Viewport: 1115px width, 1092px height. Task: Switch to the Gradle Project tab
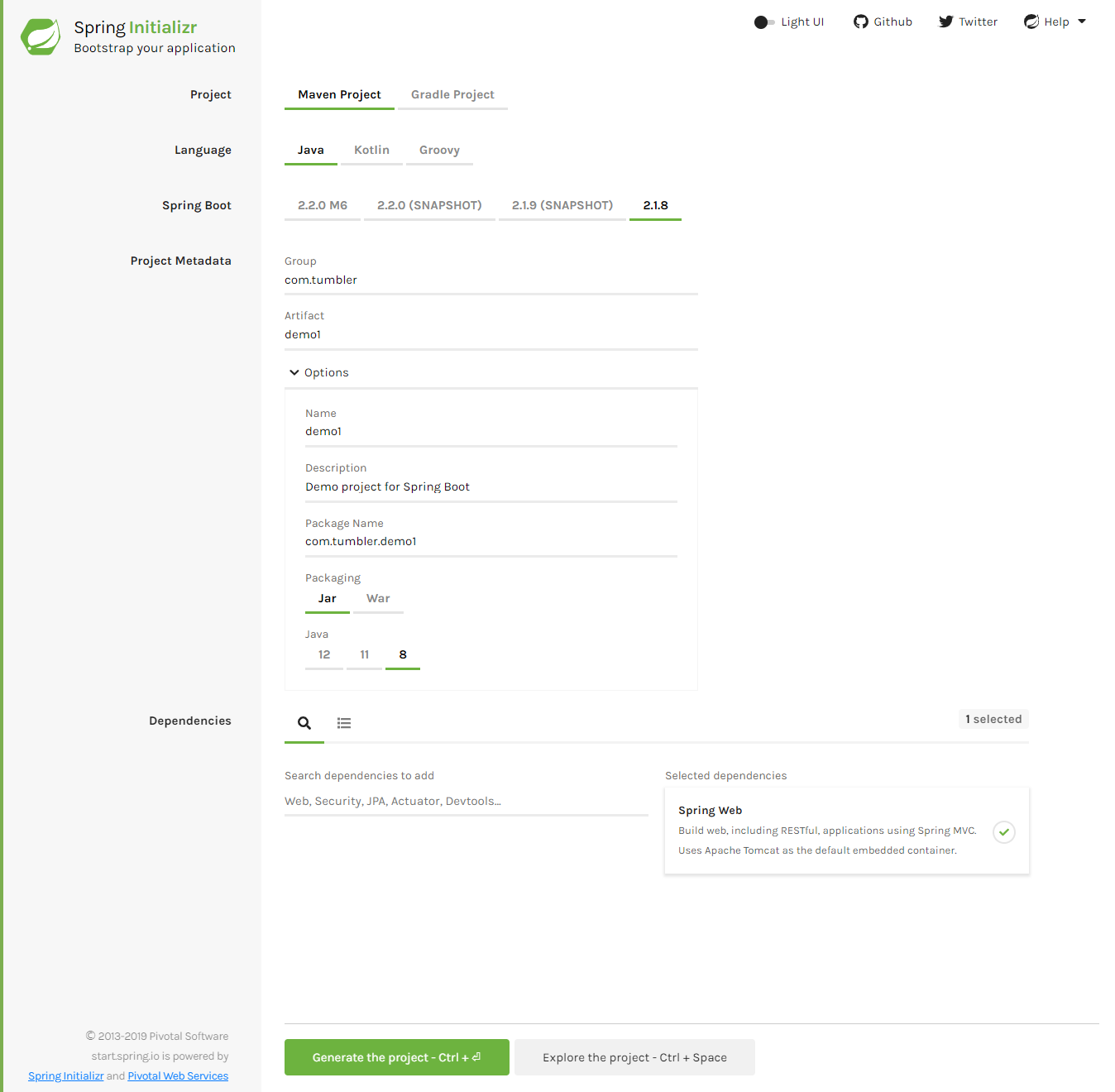pyautogui.click(x=452, y=94)
